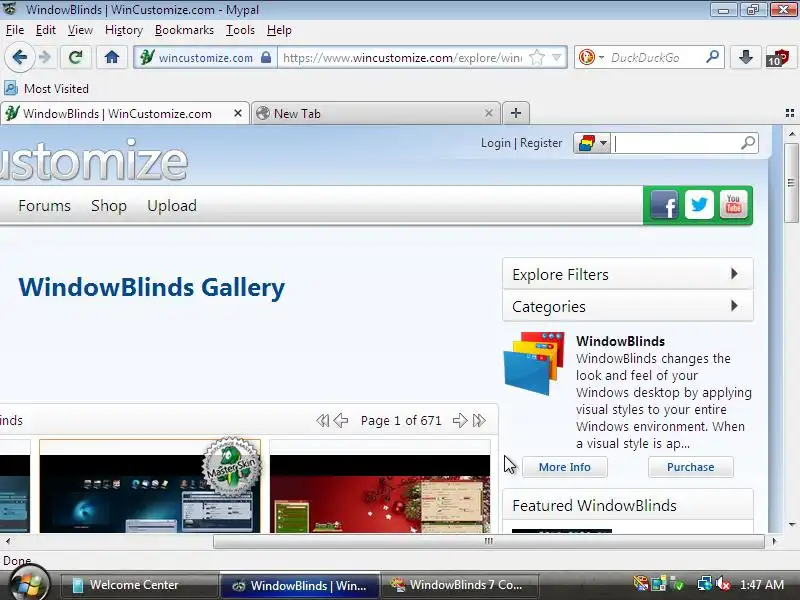Visit the YouTube social icon

(x=734, y=205)
